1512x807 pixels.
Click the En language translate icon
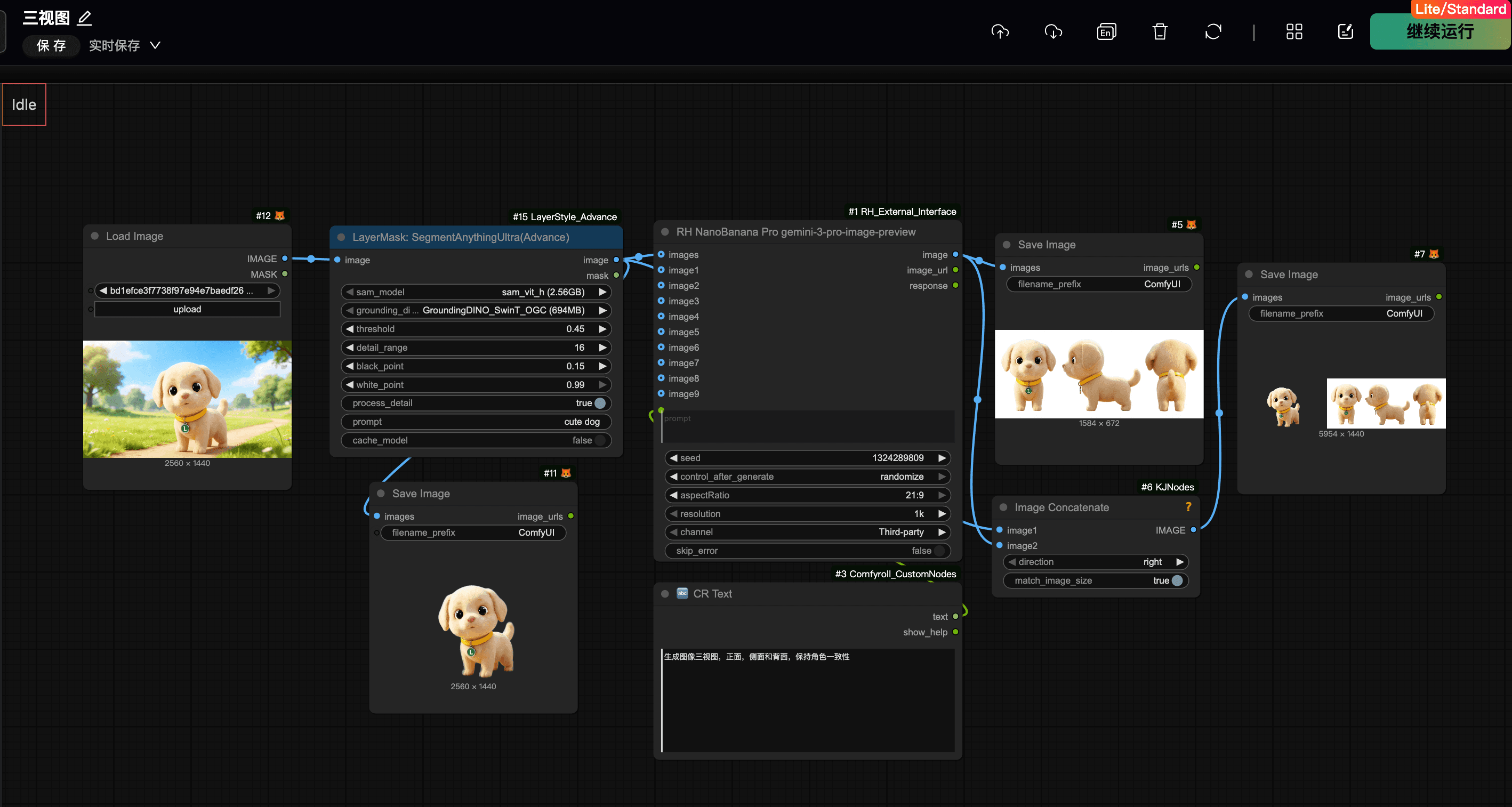click(x=1106, y=31)
